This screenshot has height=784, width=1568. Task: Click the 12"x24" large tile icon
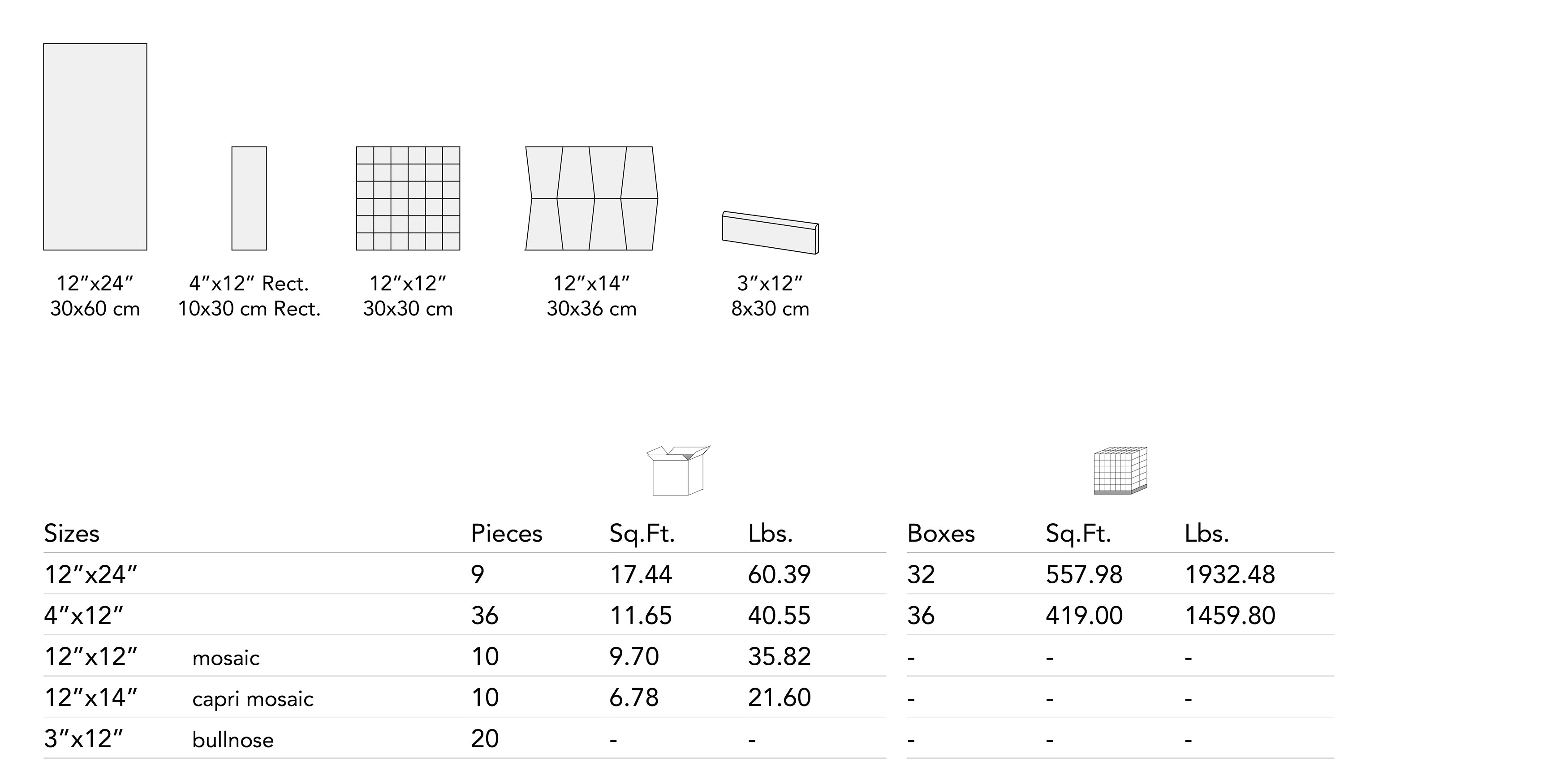pos(95,146)
